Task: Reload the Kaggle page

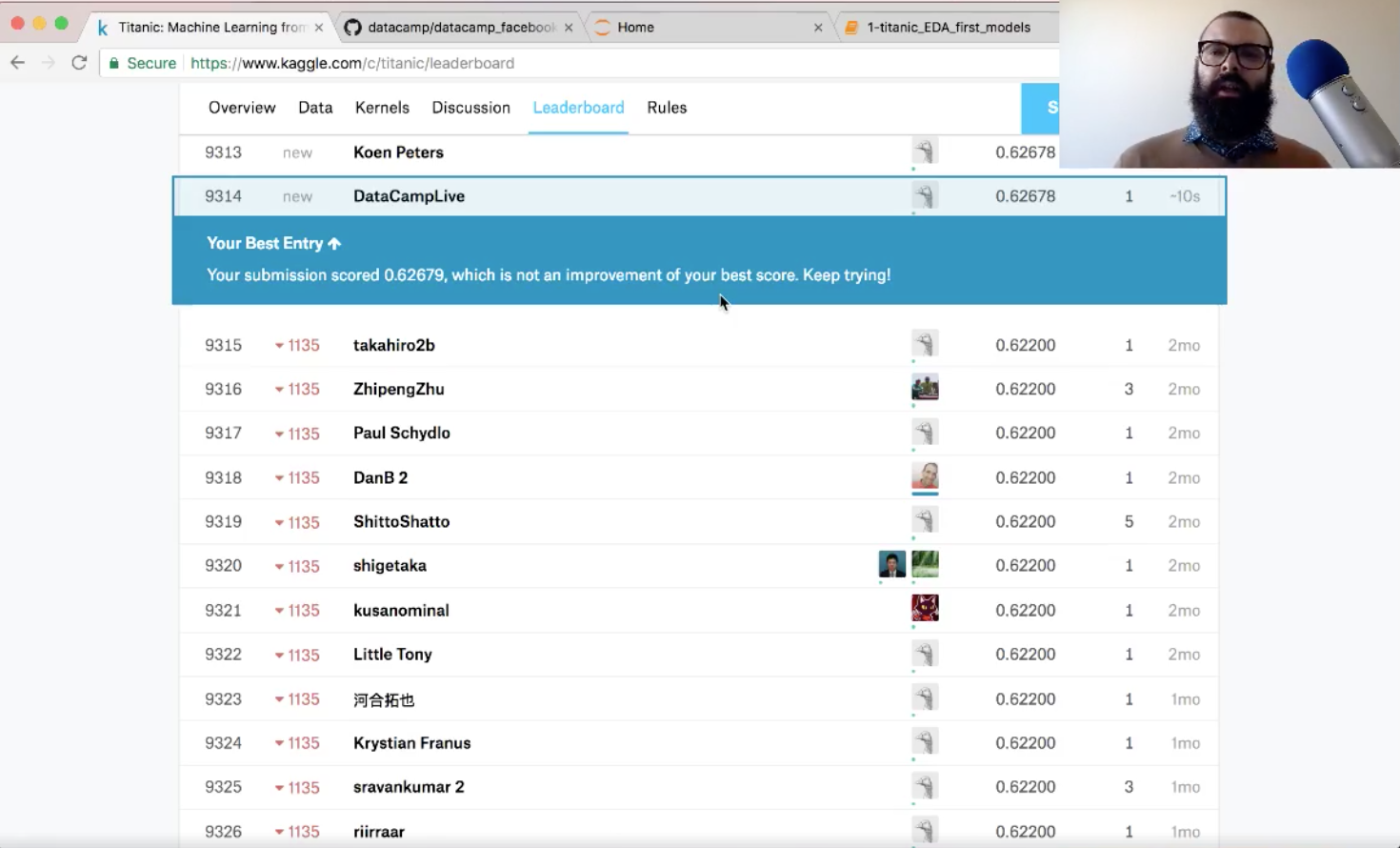Action: tap(79, 63)
